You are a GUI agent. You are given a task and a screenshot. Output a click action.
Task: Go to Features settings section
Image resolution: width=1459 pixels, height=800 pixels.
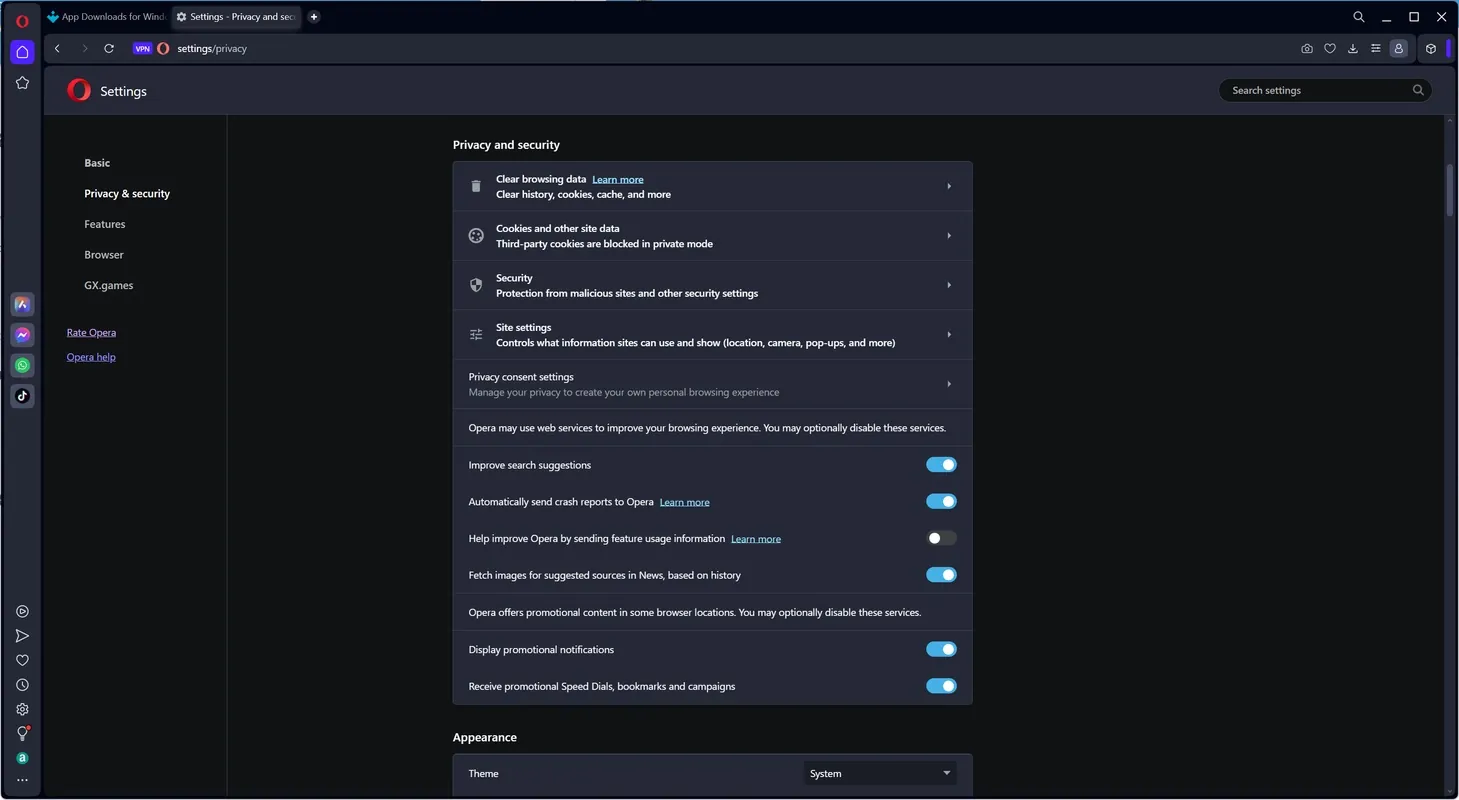105,224
